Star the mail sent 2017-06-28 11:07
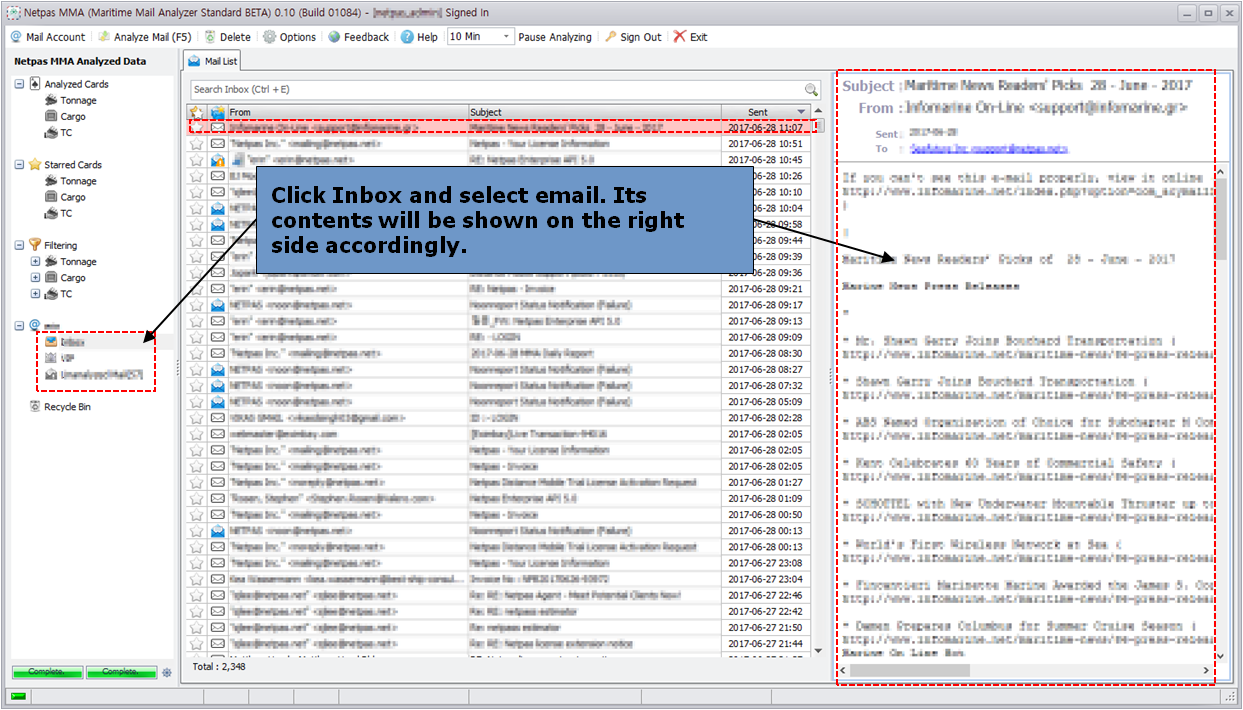This screenshot has height=710, width=1243. pos(197,128)
